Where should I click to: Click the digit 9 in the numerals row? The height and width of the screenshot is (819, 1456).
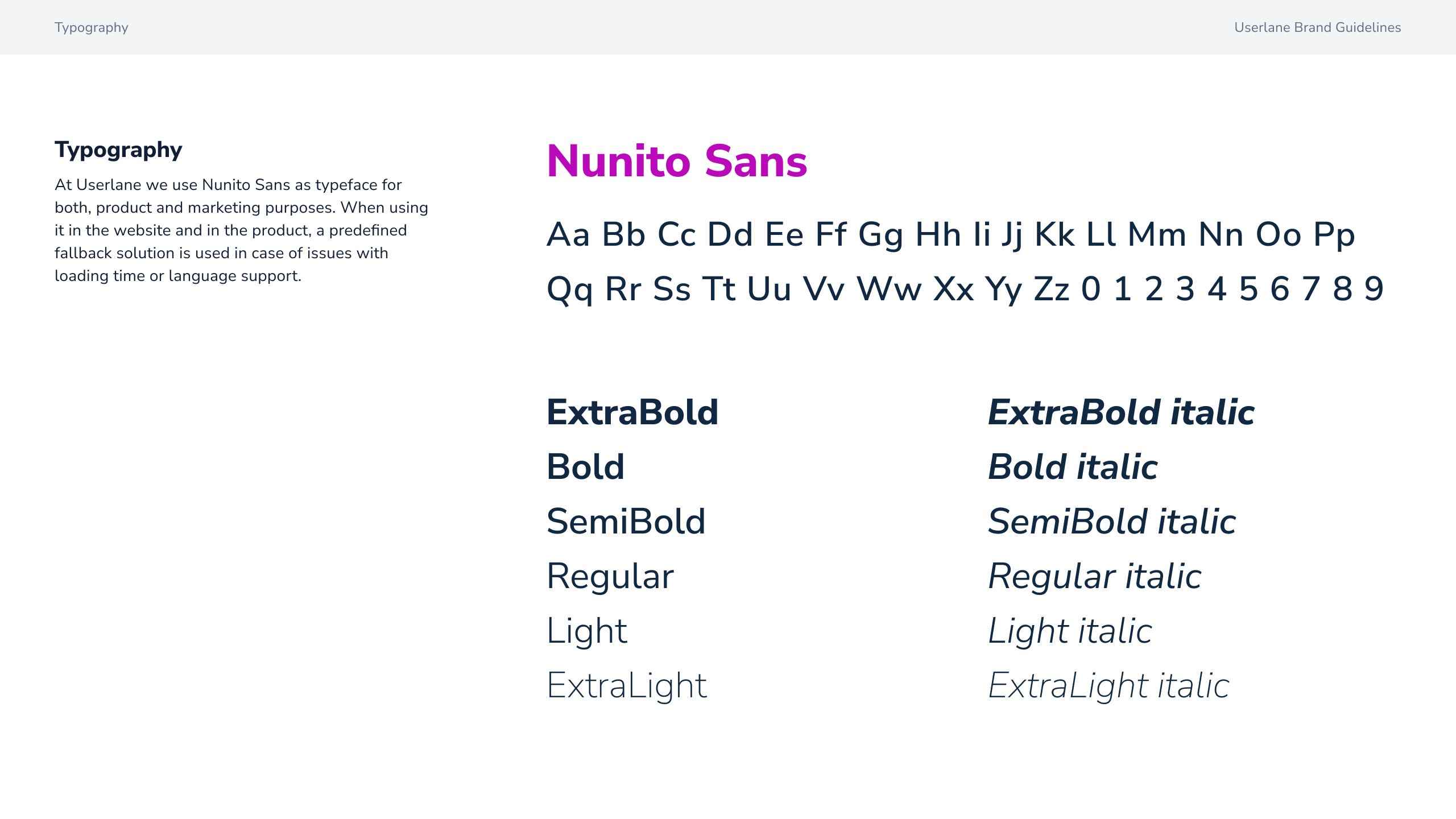(1374, 289)
